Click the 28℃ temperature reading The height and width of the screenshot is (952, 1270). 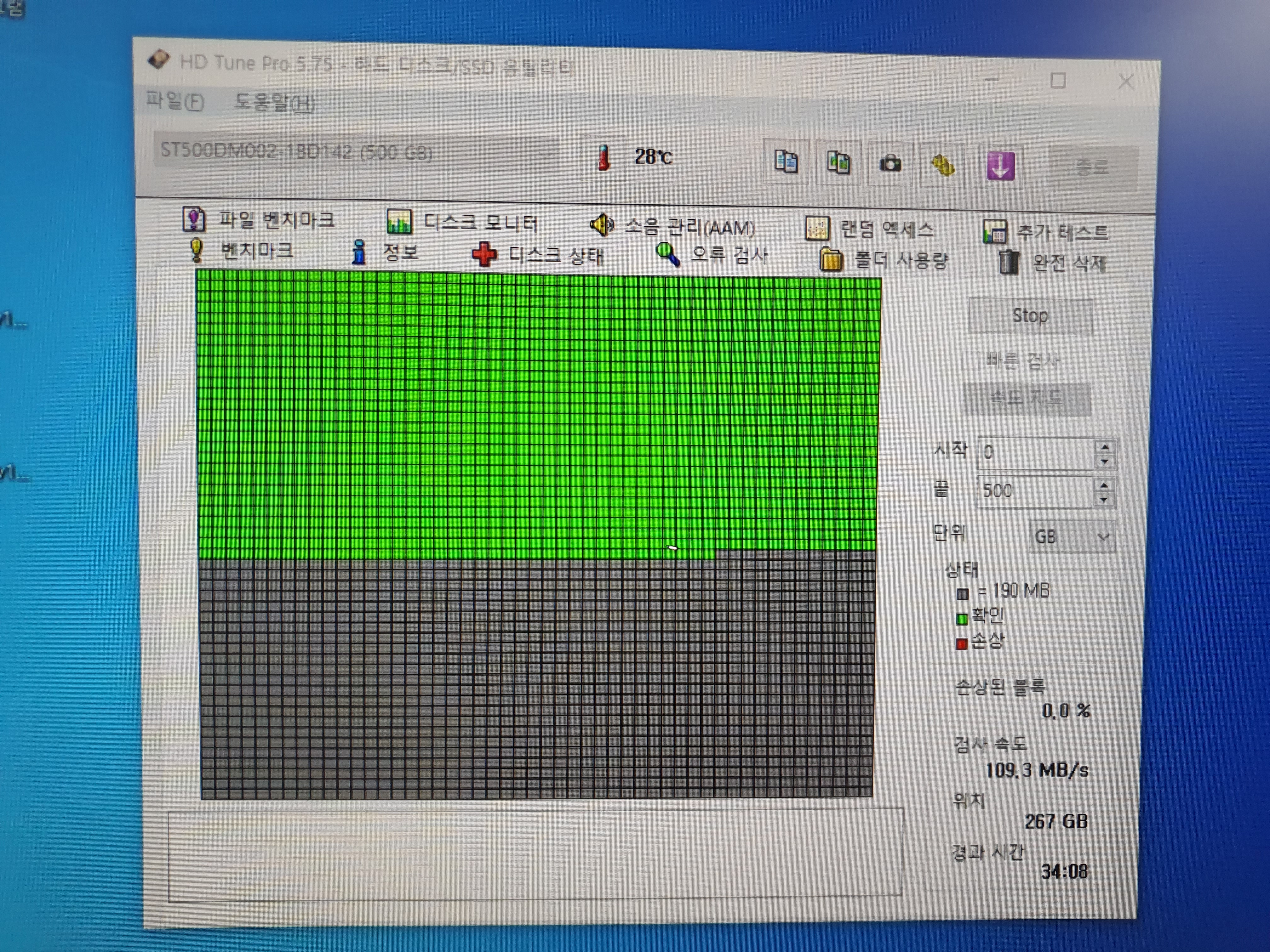coord(653,157)
